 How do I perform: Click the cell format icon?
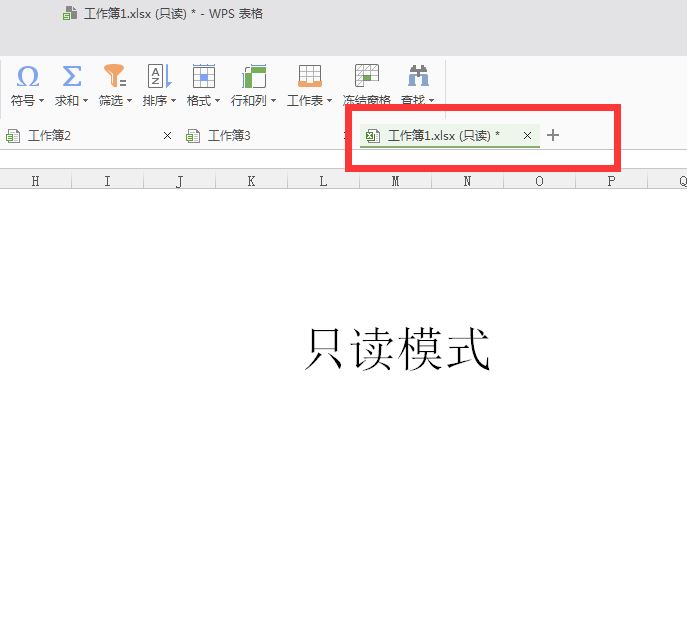(x=204, y=76)
